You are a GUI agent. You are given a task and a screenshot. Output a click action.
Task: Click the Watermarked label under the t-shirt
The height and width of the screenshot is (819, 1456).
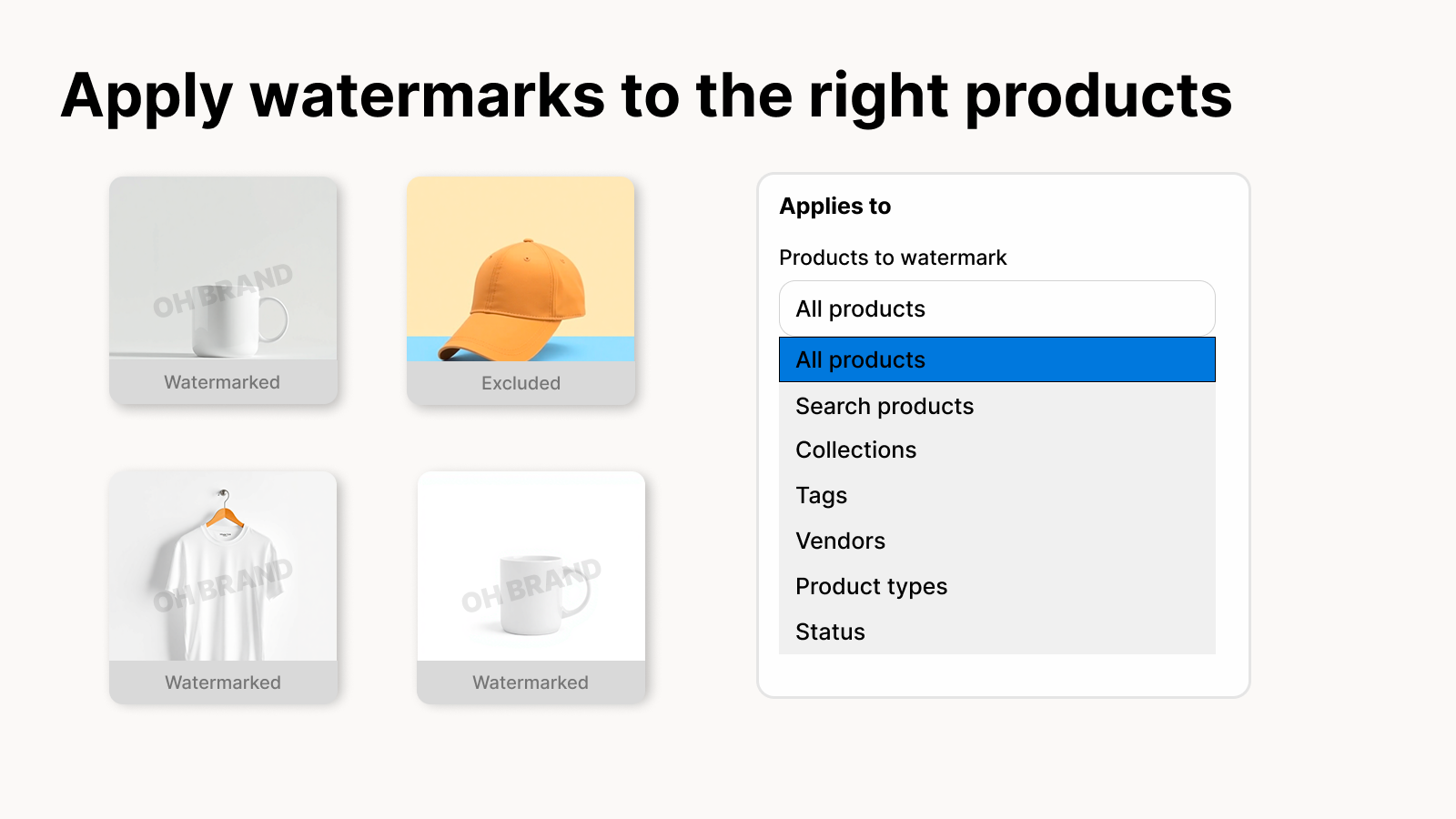coord(222,682)
